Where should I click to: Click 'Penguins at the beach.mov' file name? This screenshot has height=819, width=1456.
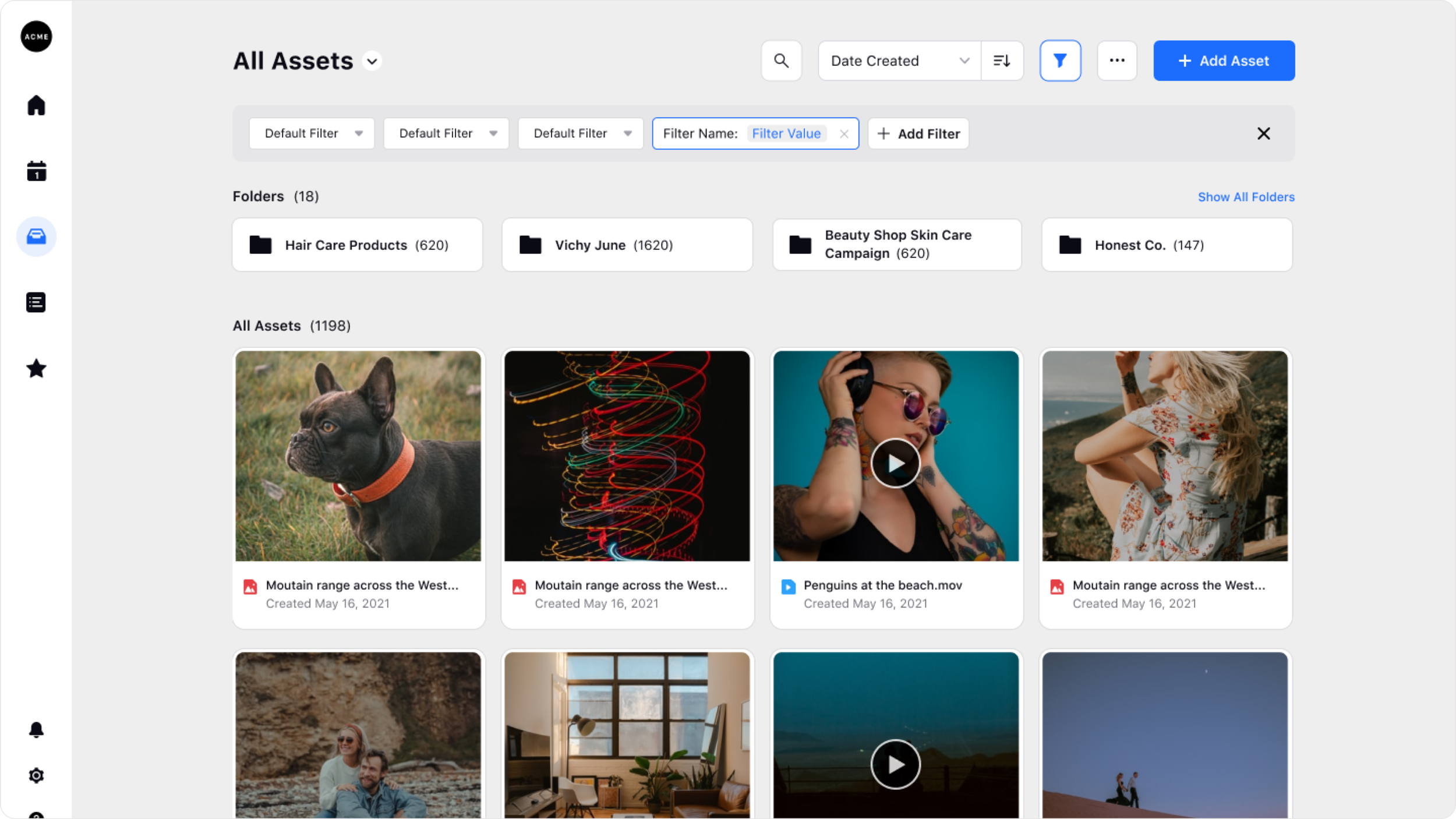882,585
